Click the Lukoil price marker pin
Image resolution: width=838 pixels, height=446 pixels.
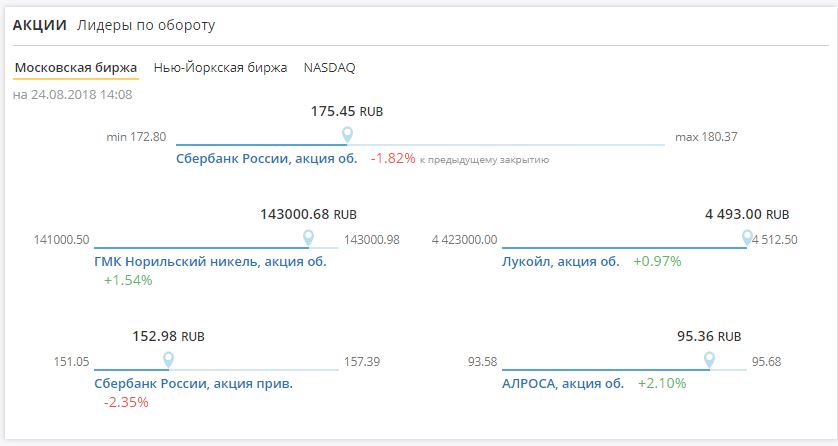[747, 238]
